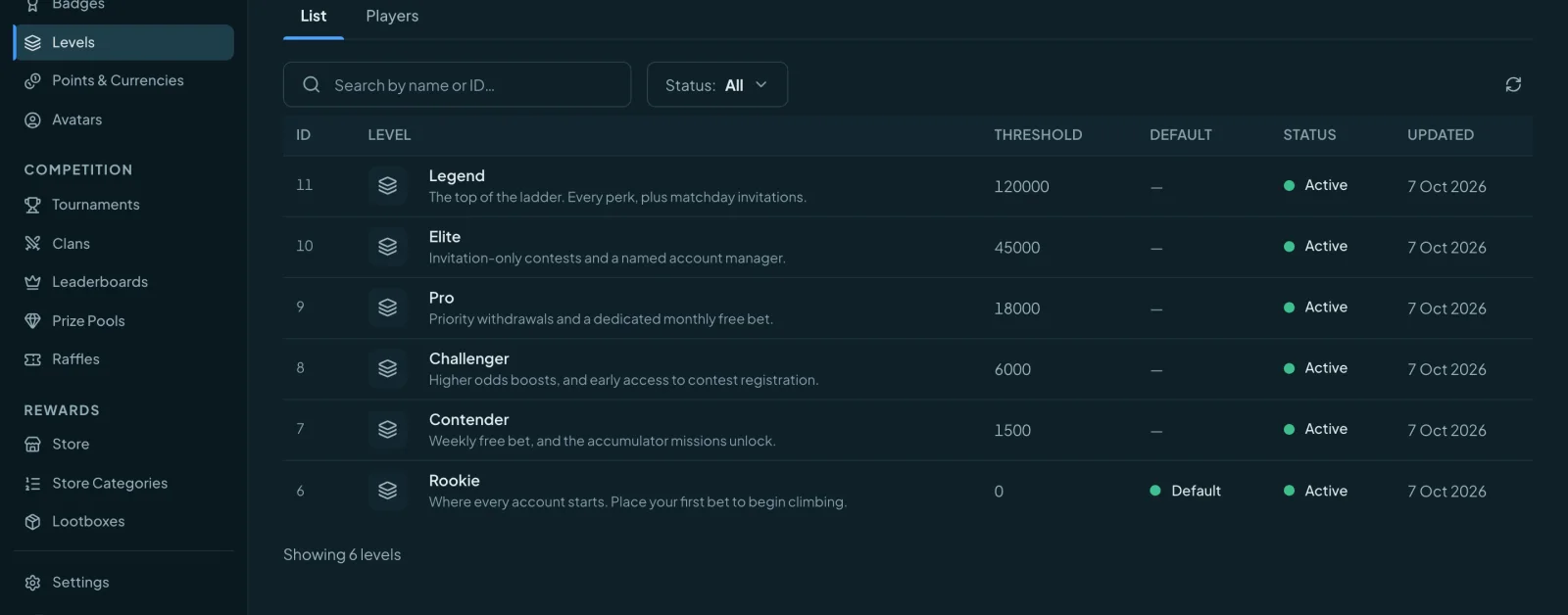
Task: Open the Rookie level
Action: coord(907,491)
